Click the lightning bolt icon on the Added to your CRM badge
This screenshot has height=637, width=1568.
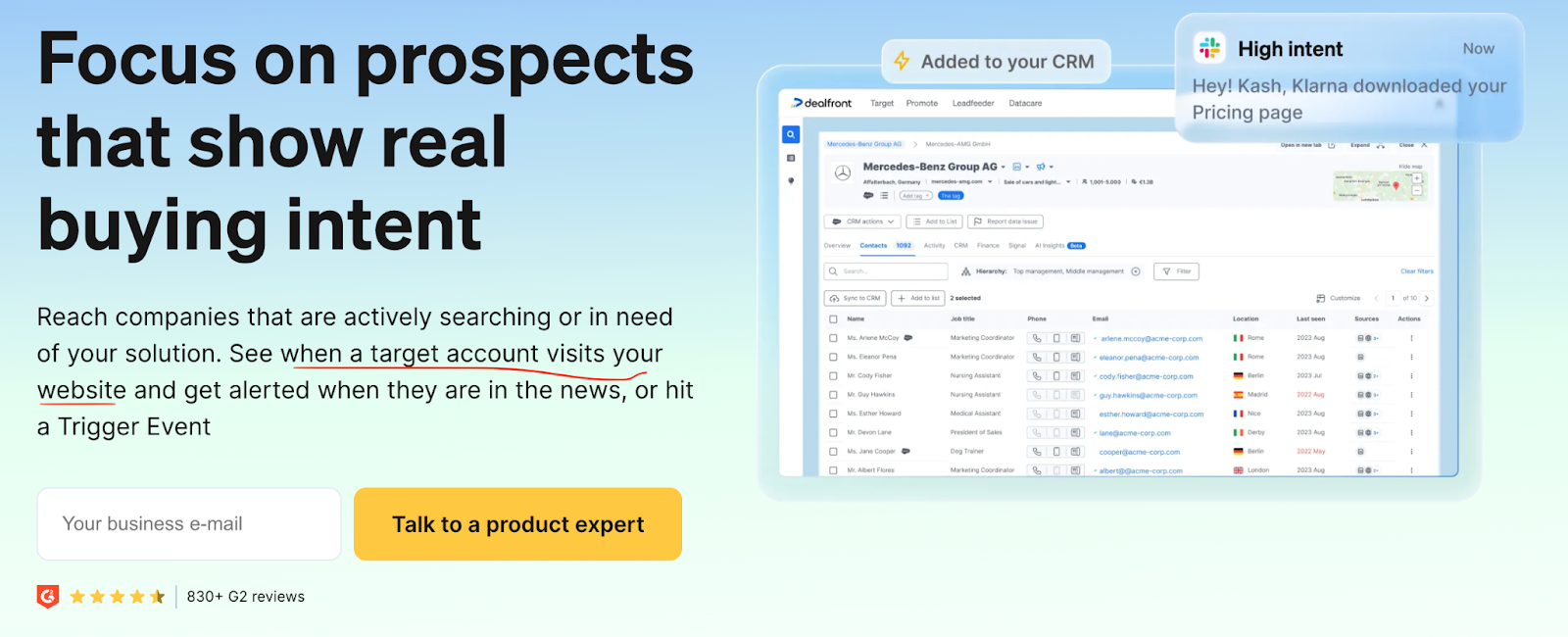(902, 62)
